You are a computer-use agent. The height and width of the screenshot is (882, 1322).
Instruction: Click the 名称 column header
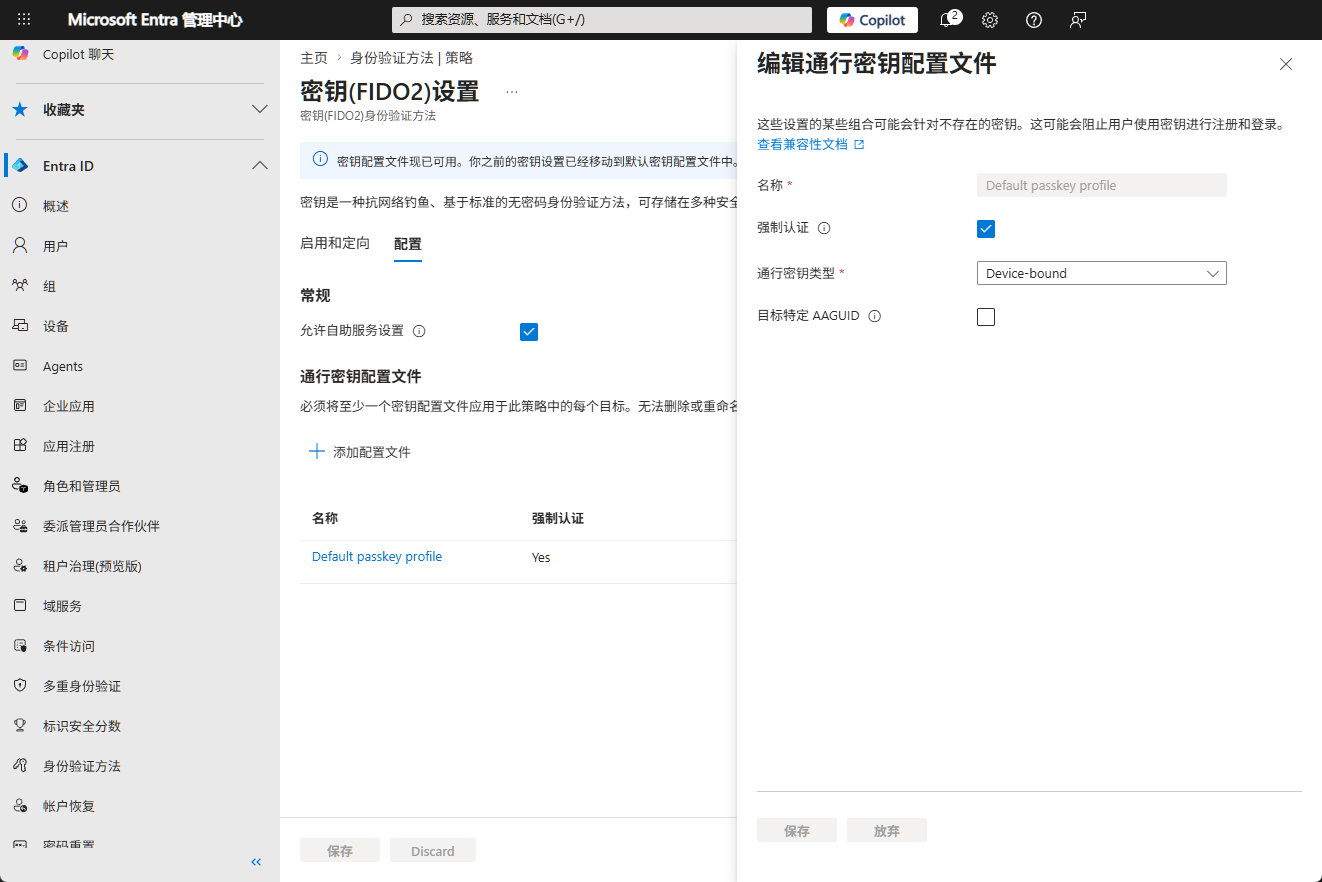click(325, 518)
